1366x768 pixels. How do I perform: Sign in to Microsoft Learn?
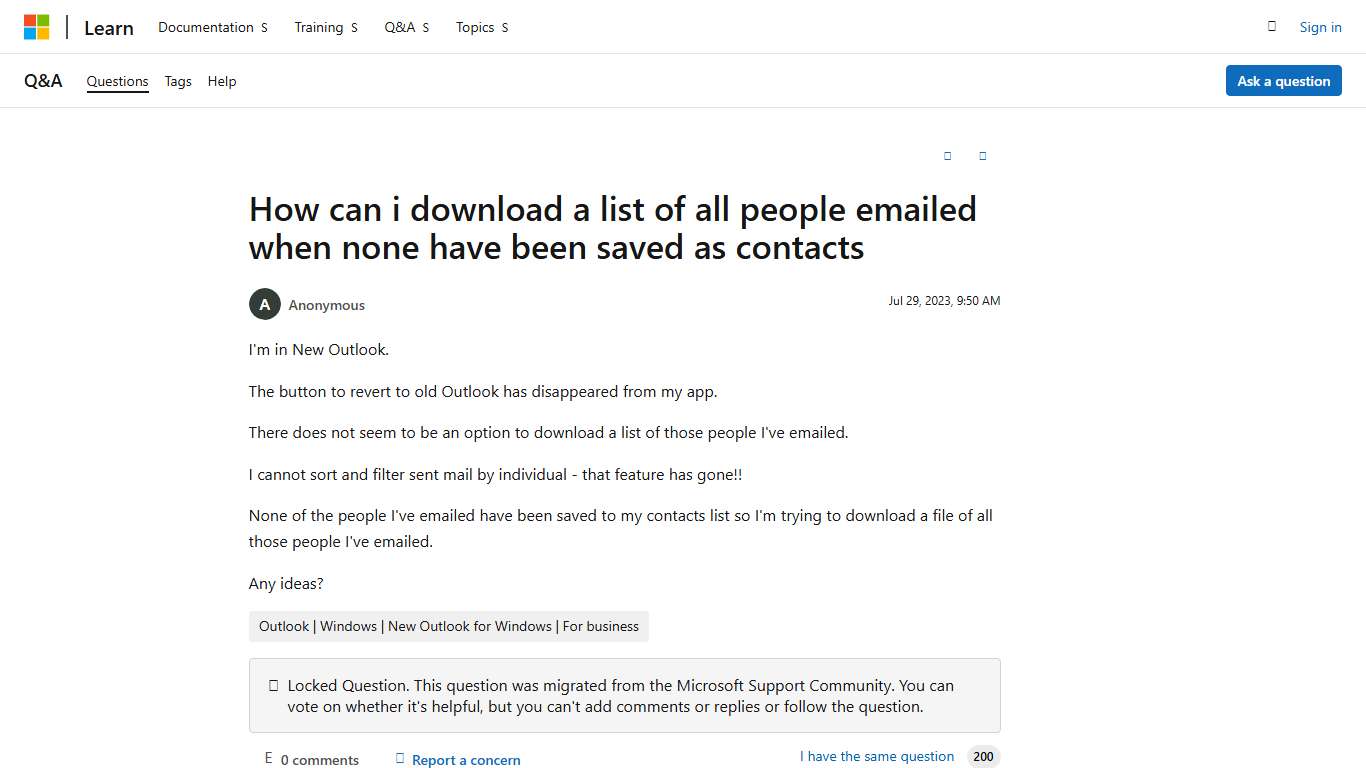coord(1320,27)
